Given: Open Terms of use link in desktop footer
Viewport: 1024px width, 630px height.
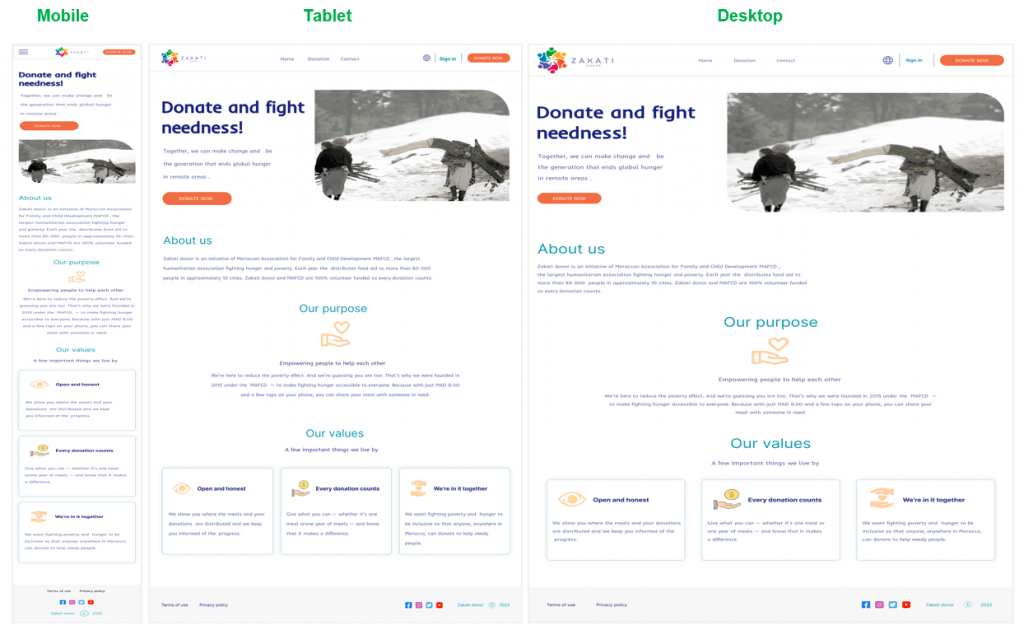Looking at the screenshot, I should [561, 605].
